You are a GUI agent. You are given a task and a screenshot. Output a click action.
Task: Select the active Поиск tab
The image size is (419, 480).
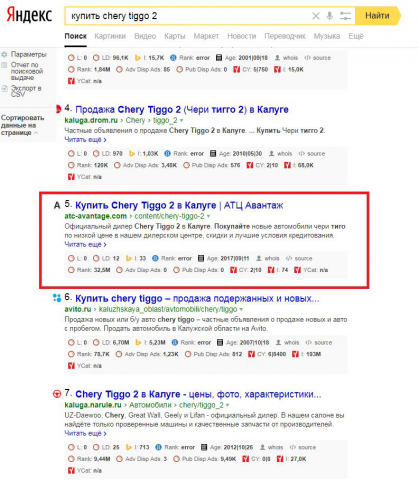[76, 36]
